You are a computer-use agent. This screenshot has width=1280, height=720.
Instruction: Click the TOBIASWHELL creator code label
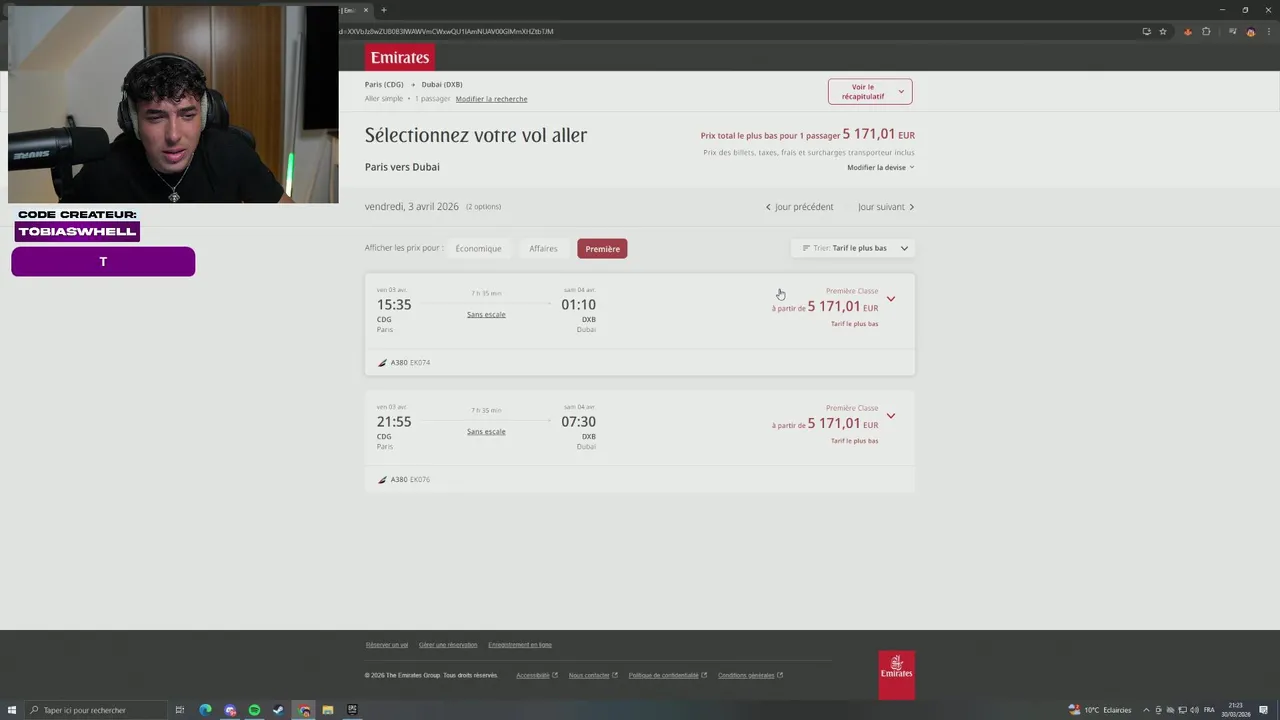(x=77, y=231)
